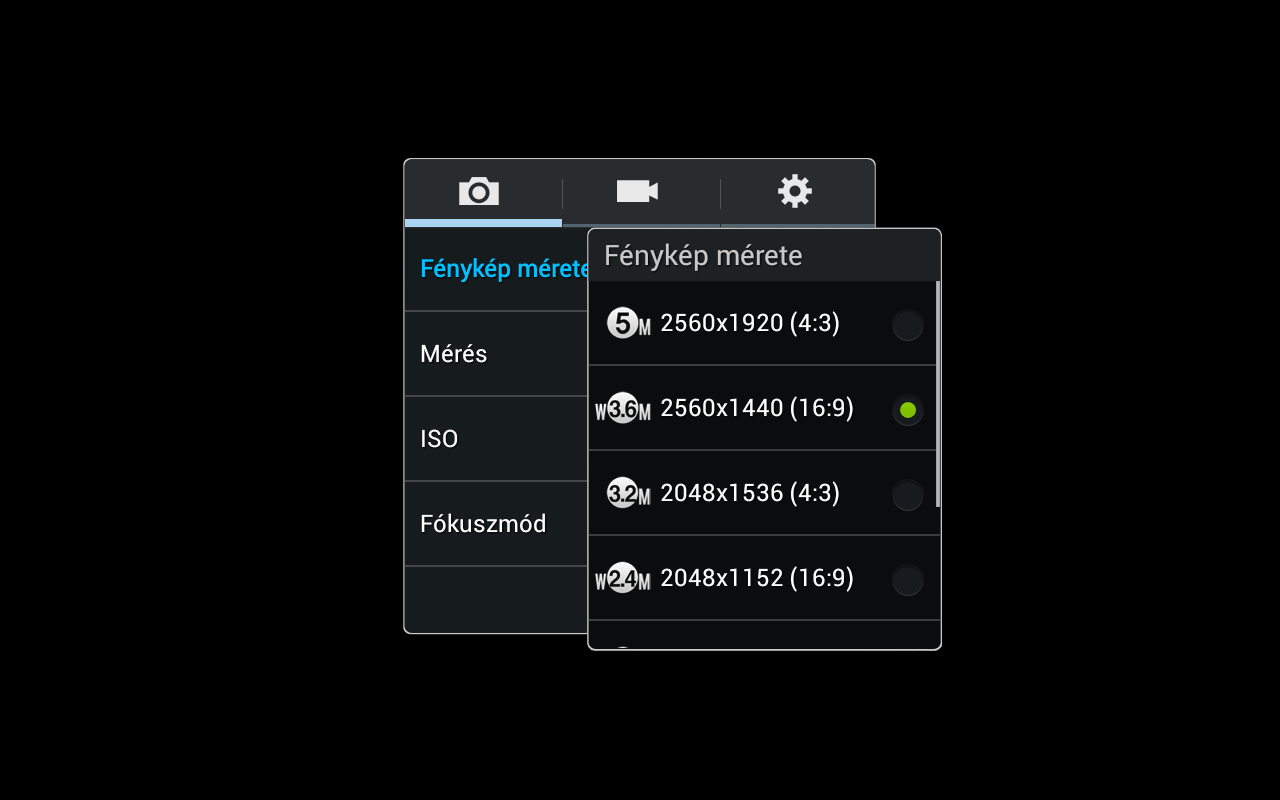Tap the 5M resolution icon
This screenshot has height=800, width=1280.
(629, 324)
